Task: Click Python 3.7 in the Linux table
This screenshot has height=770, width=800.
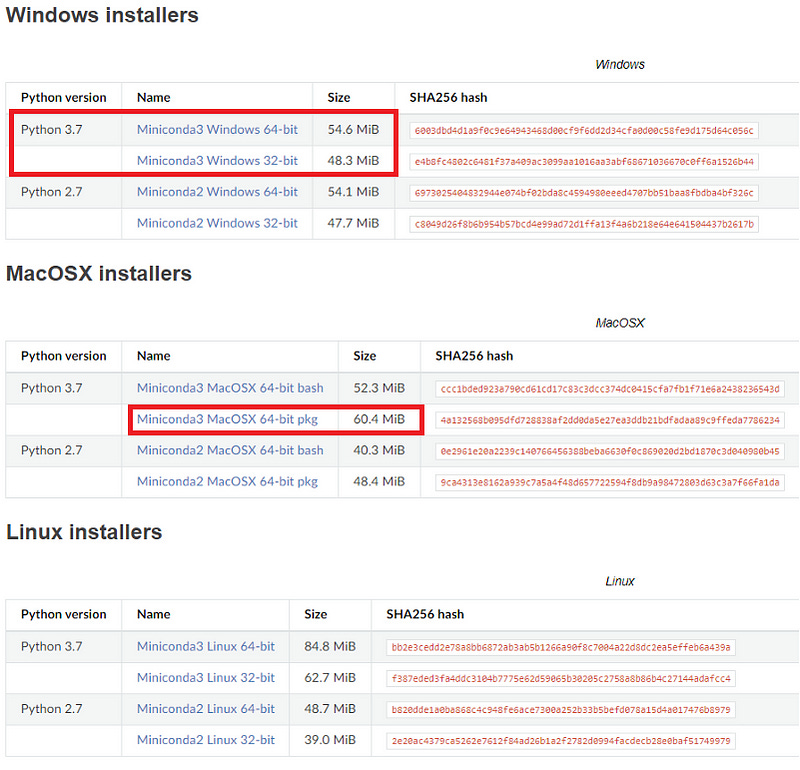Action: tap(52, 647)
